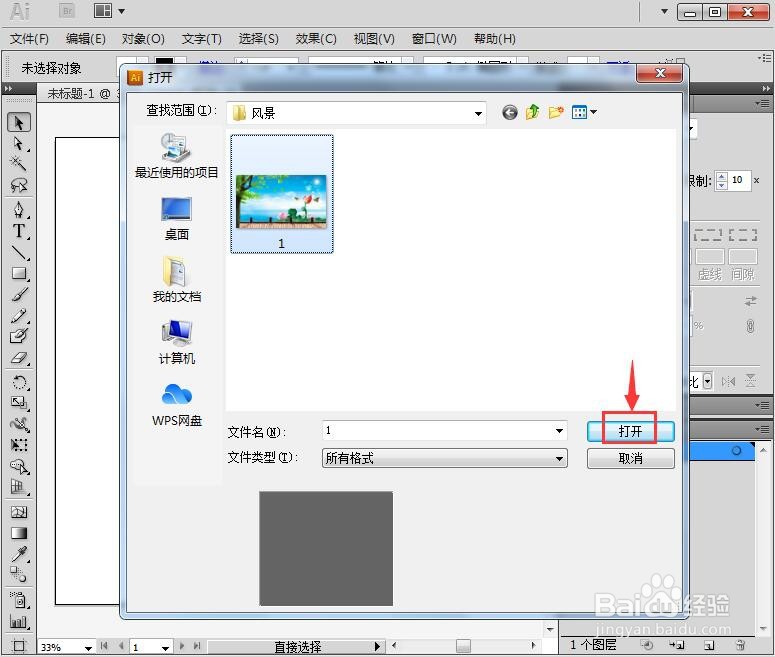Go up one folder level
The image size is (775, 657).
coord(532,112)
